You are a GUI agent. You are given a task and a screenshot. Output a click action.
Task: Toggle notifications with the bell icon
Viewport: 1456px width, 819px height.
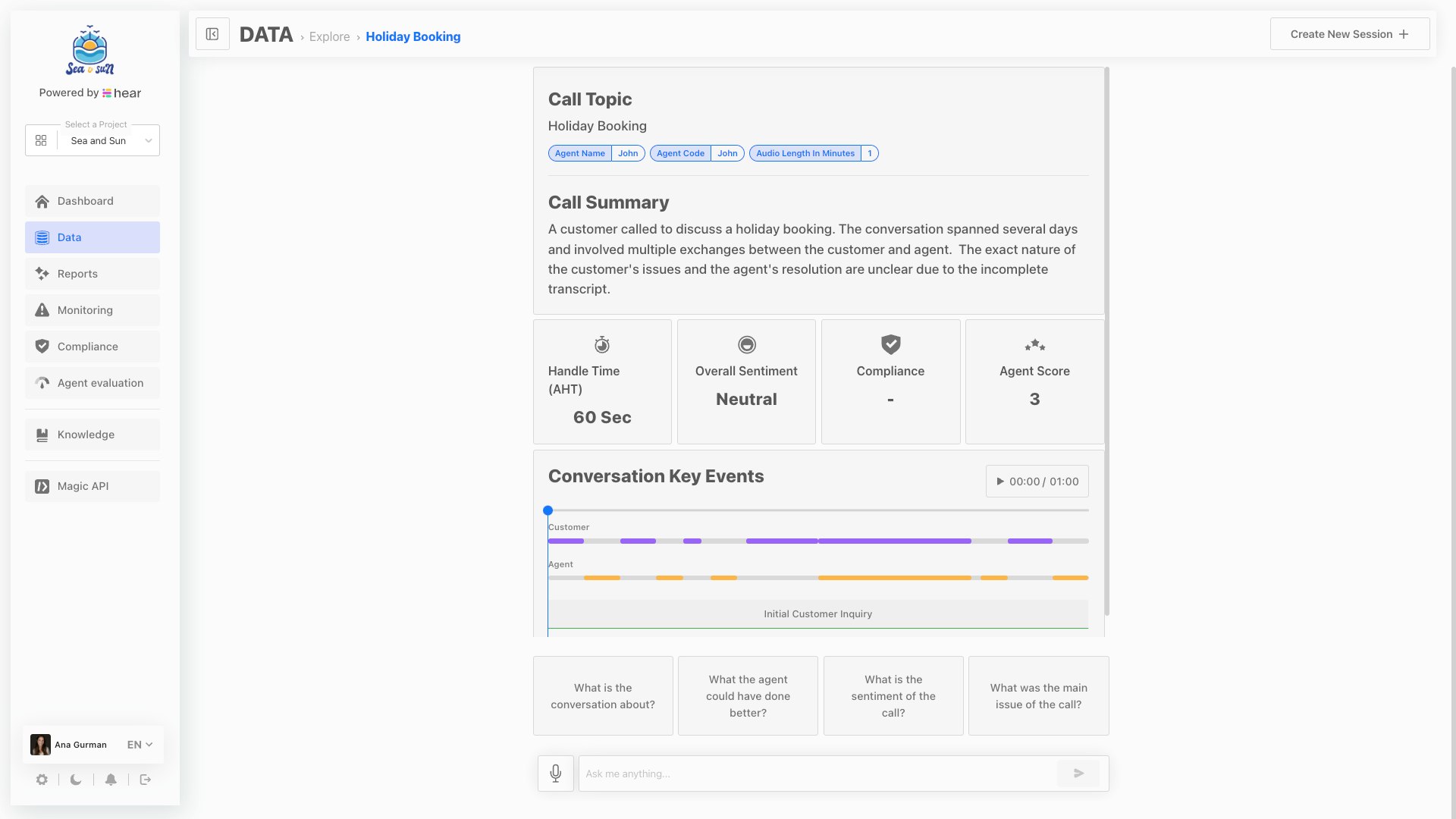tap(111, 780)
